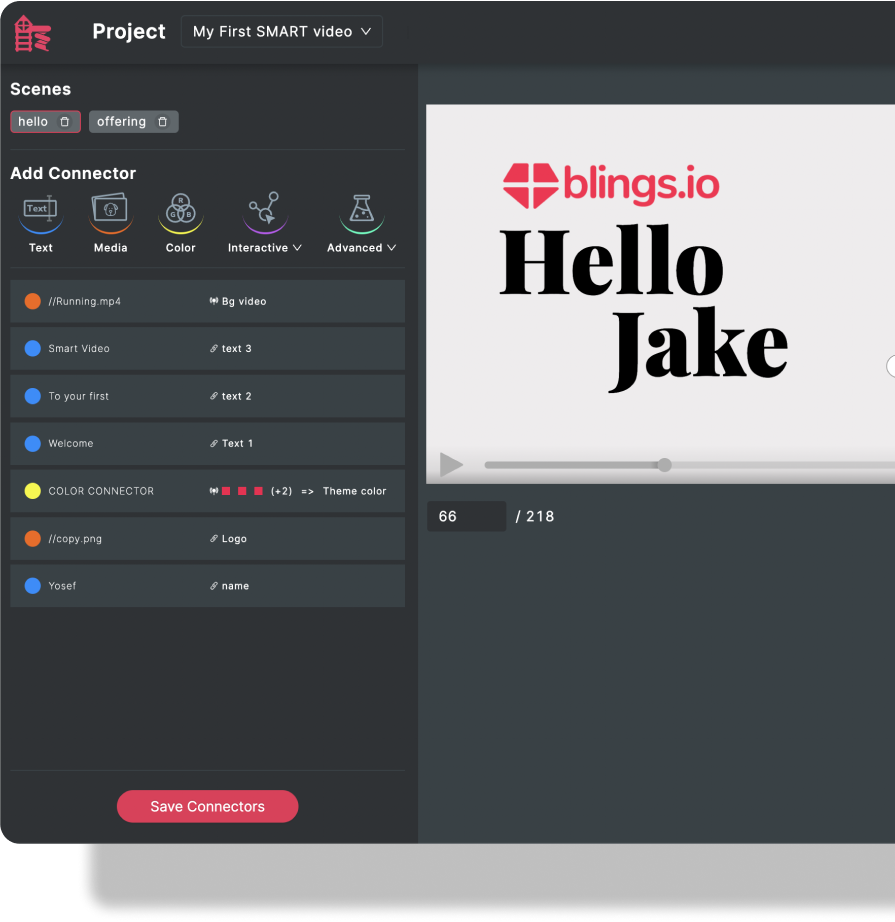Click the video progress slider handle
Viewport: 895px width, 922px height.
click(x=664, y=465)
